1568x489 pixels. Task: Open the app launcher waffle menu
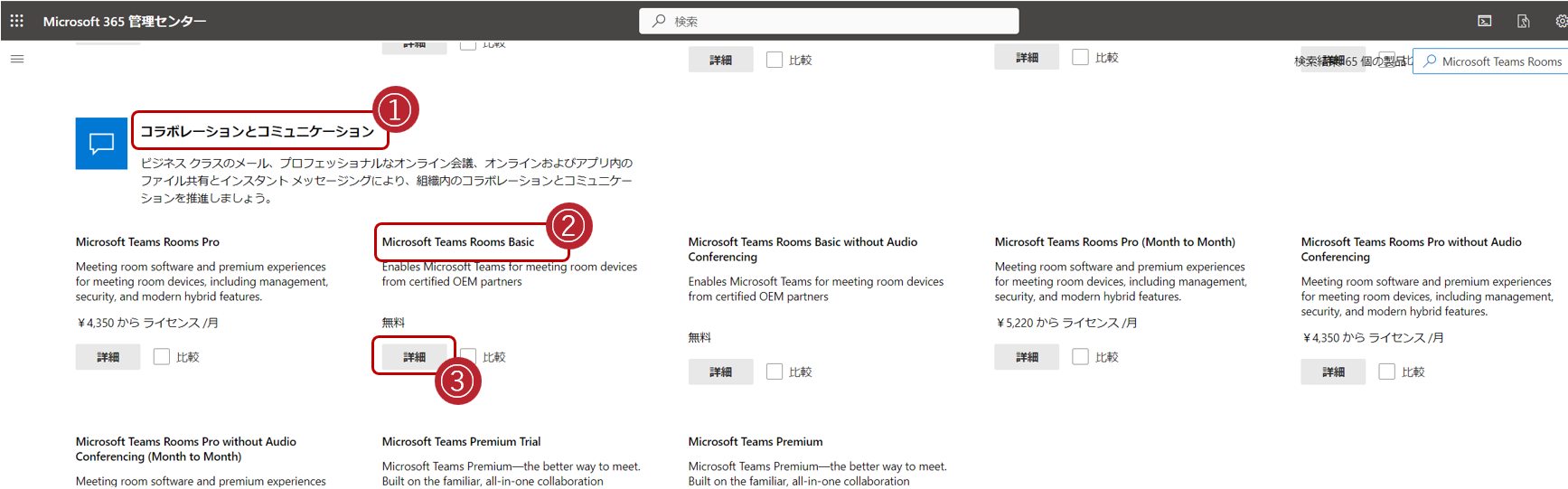[x=17, y=21]
